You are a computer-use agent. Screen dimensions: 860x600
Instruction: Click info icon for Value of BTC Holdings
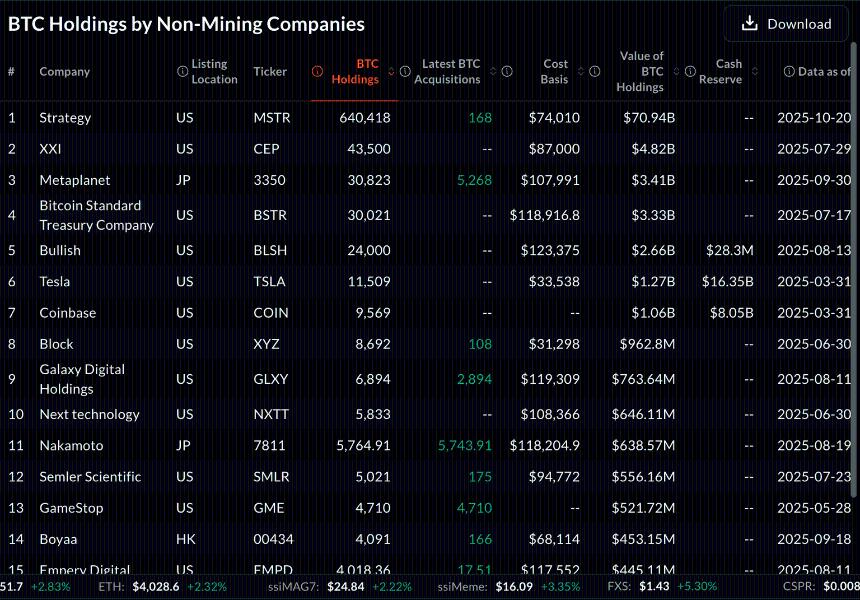pyautogui.click(x=595, y=71)
